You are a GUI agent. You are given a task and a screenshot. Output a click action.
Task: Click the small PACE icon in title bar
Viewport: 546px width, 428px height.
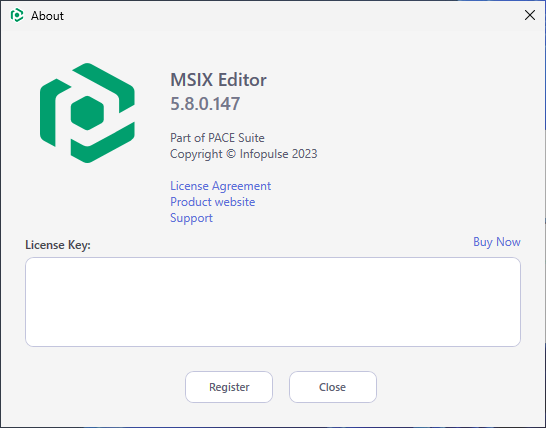coord(17,15)
